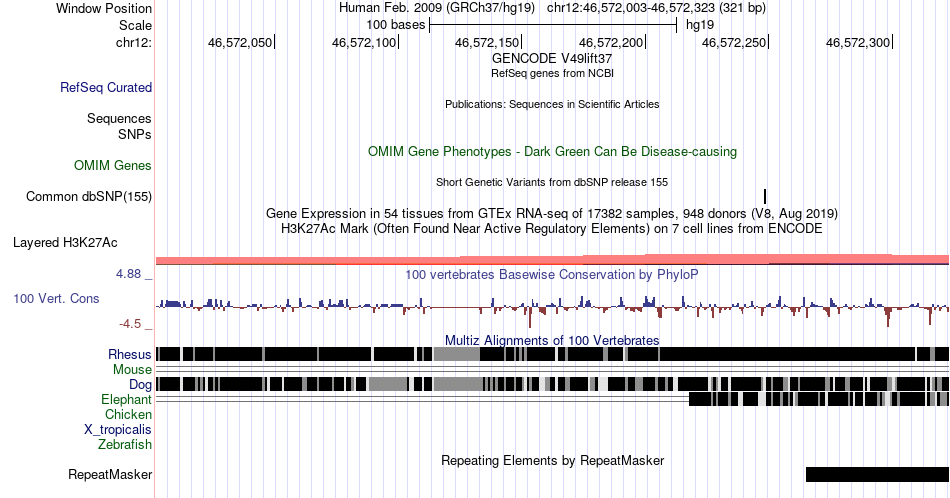Screen dimensions: 950x498
Task: Click the SNPs track label
Action: pyautogui.click(x=135, y=134)
